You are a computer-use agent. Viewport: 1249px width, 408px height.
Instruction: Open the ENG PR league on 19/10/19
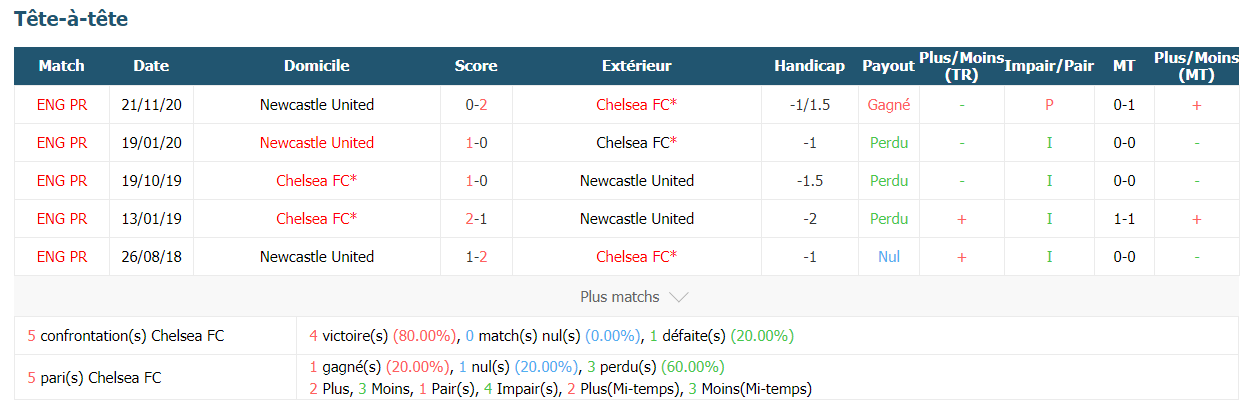[x=62, y=180]
